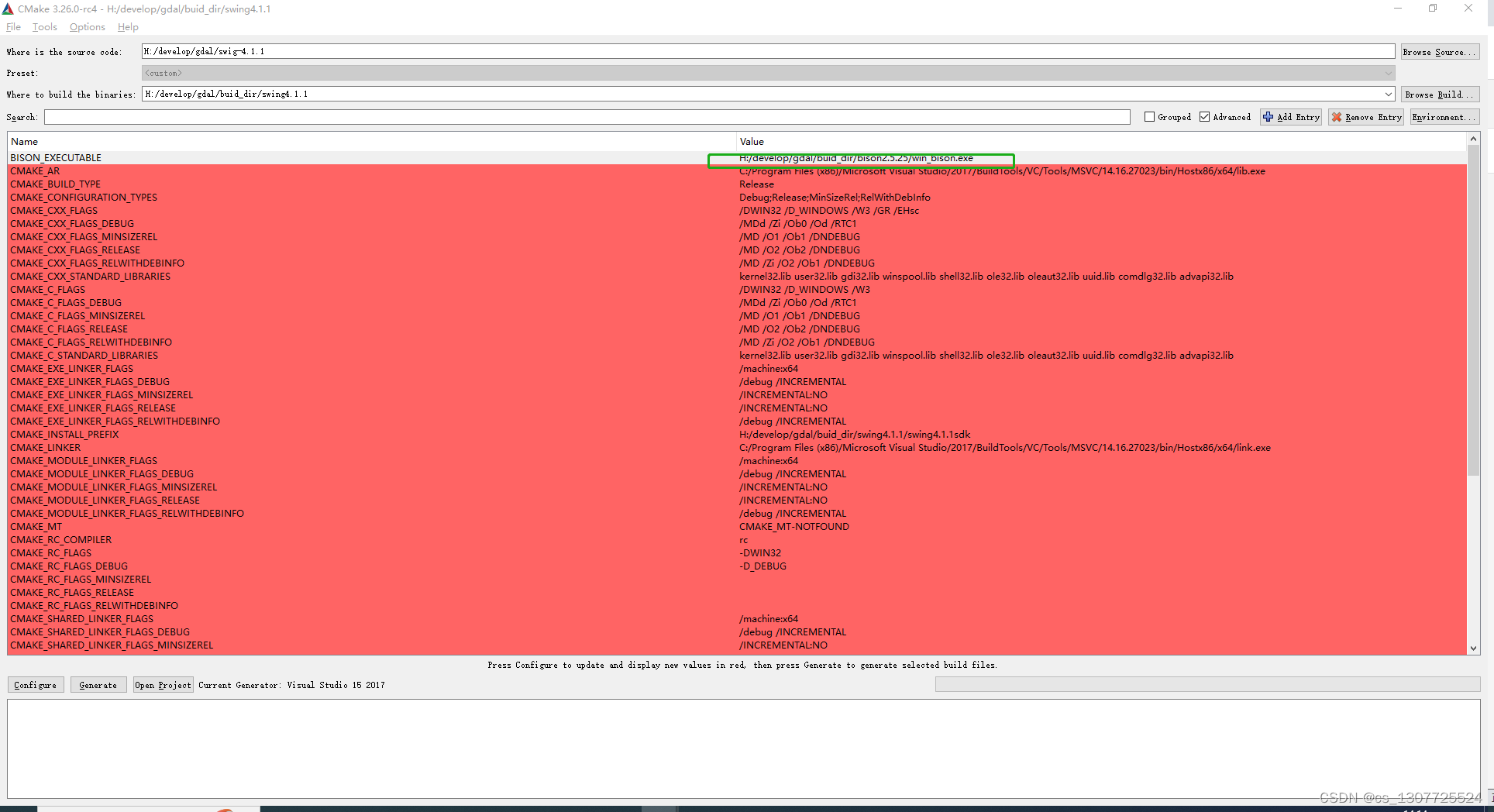Select the CMAKE_RC_COMPILER entry
Image resolution: width=1494 pixels, height=812 pixels.
(61, 540)
